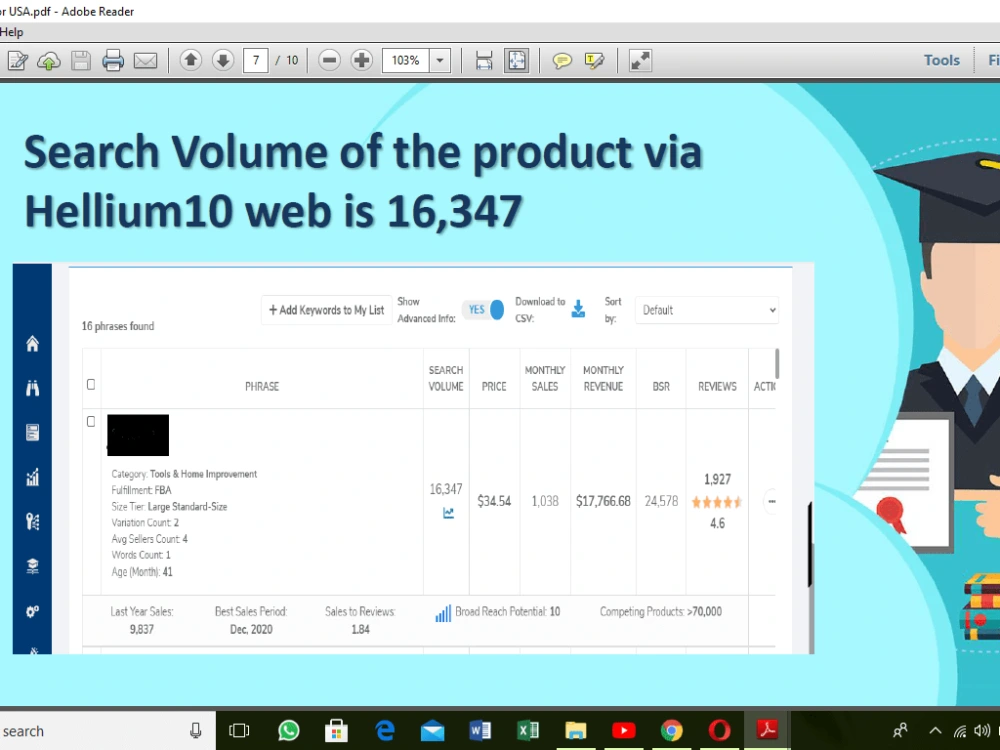Screen dimensions: 1000x750
Task: Select the highlight text tool icon
Action: pyautogui.click(x=594, y=61)
